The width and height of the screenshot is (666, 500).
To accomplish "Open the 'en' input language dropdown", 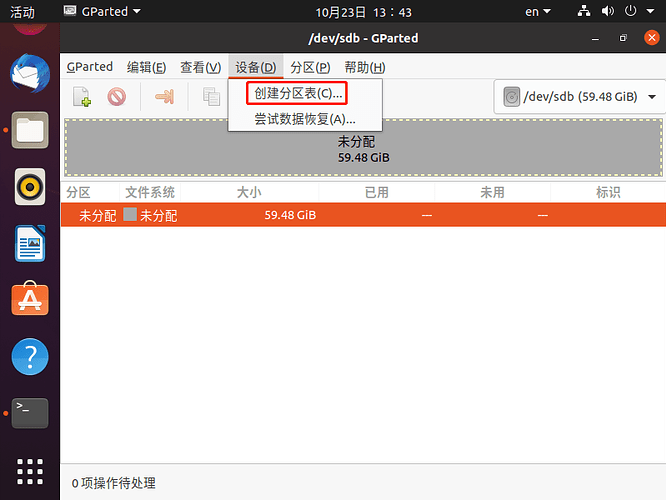I will [x=538, y=12].
